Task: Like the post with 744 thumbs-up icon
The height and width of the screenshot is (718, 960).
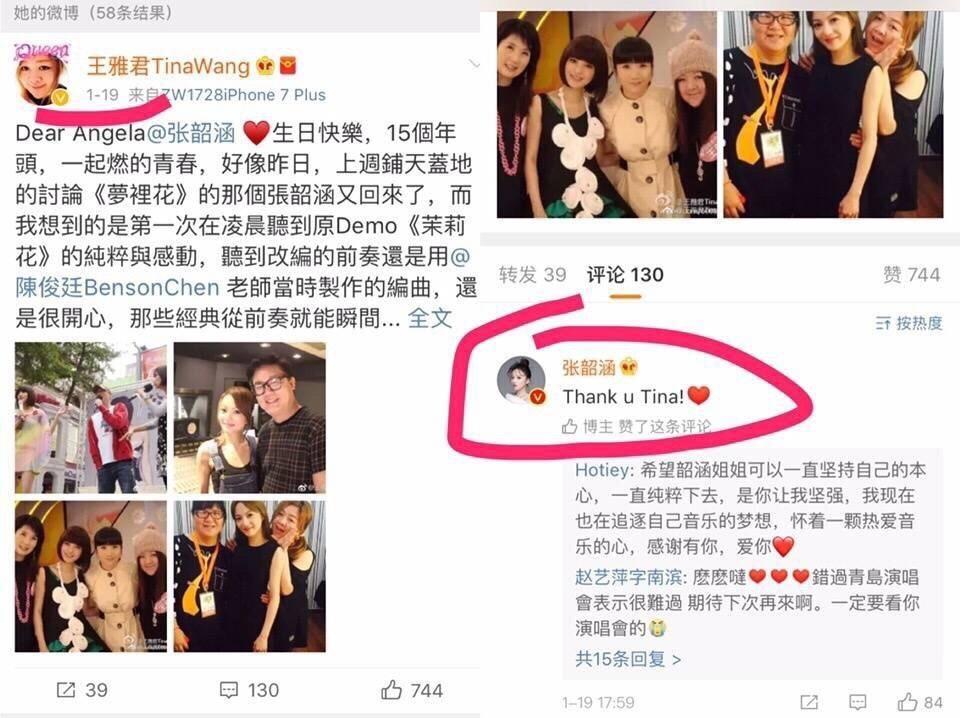Action: pyautogui.click(x=411, y=690)
